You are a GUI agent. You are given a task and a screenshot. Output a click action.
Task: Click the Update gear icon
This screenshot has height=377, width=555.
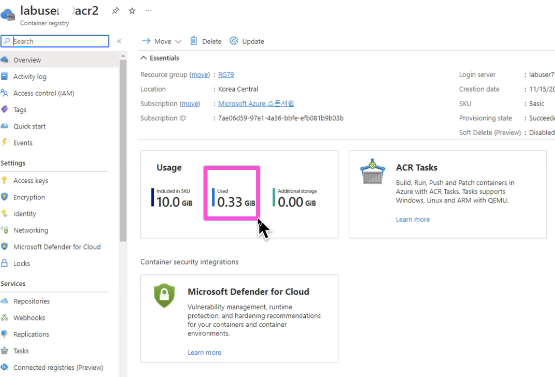click(x=234, y=41)
